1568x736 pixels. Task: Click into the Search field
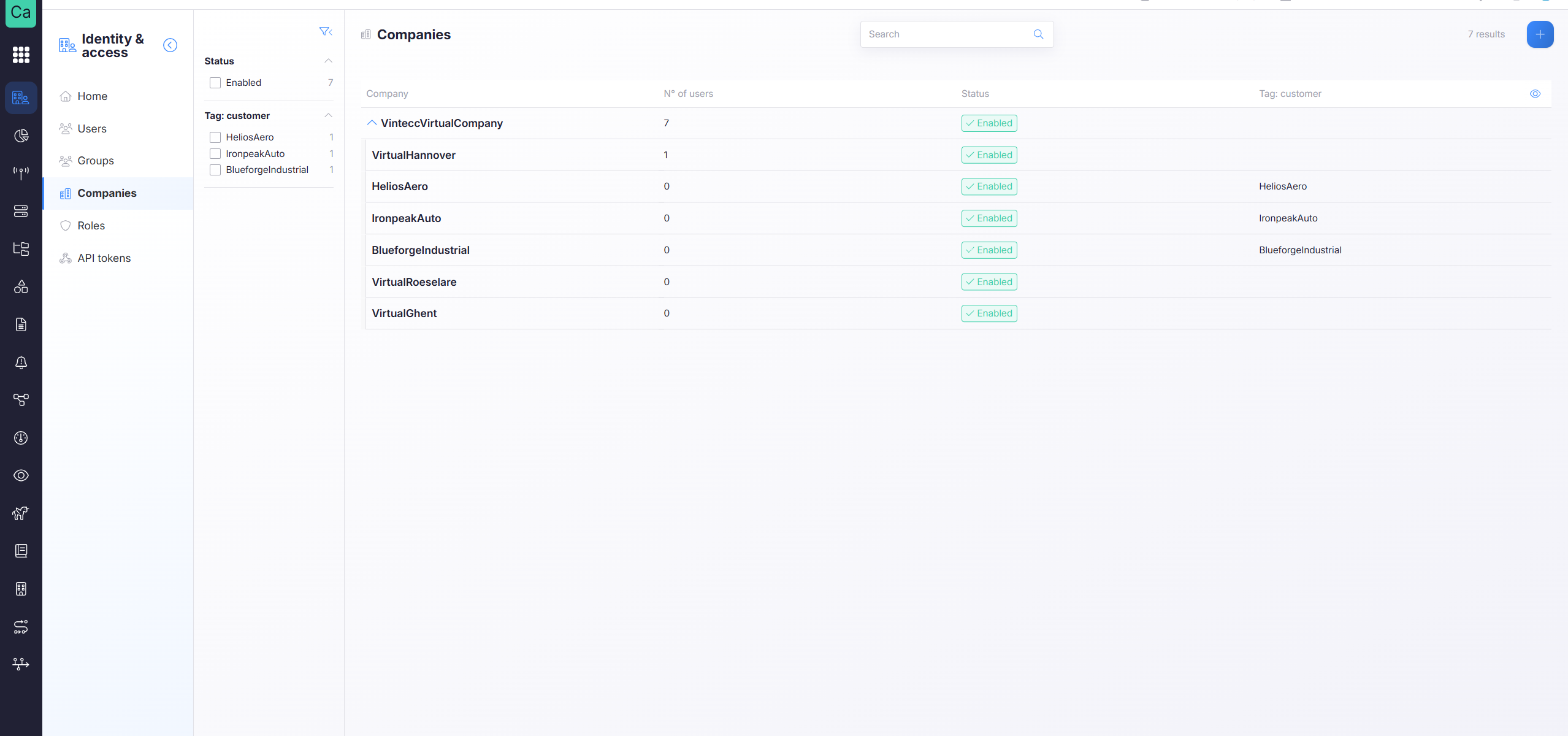tap(957, 34)
